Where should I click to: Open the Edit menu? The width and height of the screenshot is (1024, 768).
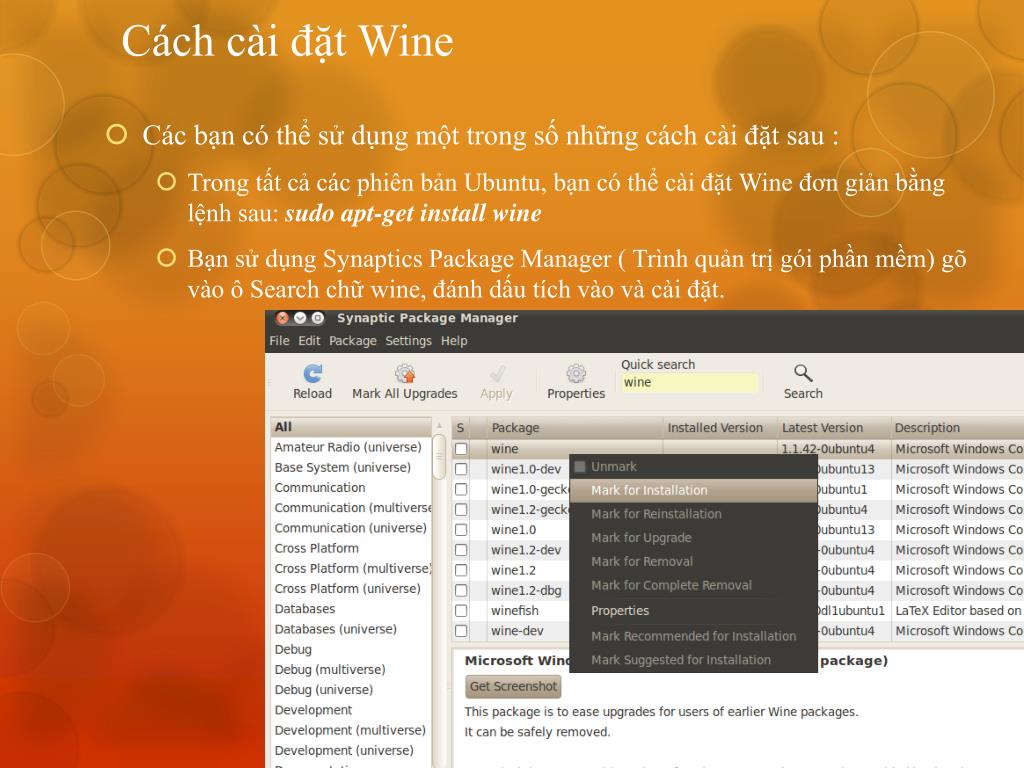pyautogui.click(x=309, y=341)
